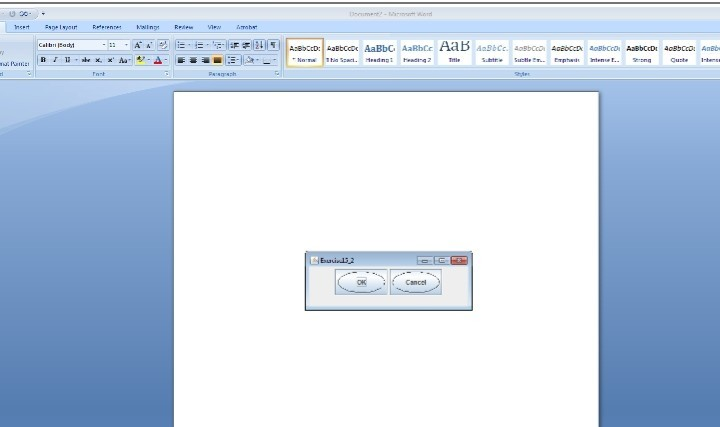Open the Paragraph dialog launcher
Screen dimensions: 720x427
[x=277, y=73]
